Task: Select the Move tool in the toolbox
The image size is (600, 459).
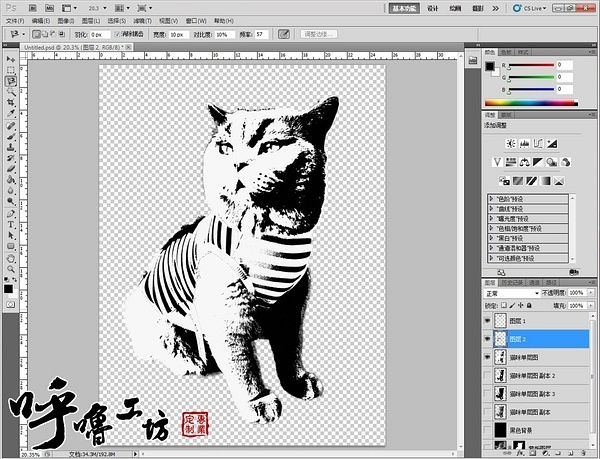Action: click(x=11, y=59)
